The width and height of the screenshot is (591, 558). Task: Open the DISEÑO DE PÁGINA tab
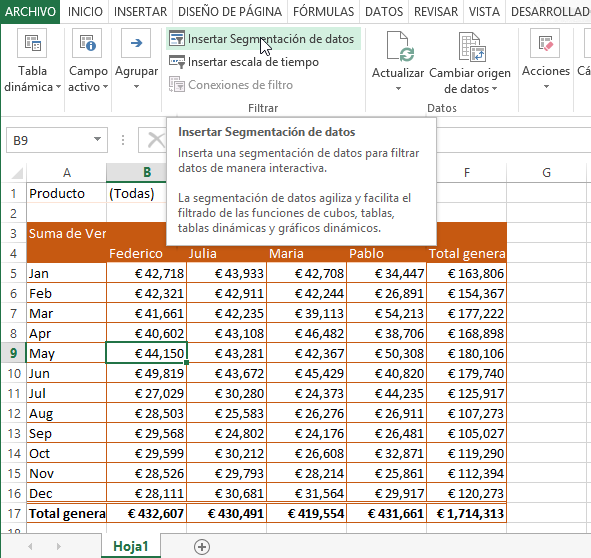[x=230, y=12]
